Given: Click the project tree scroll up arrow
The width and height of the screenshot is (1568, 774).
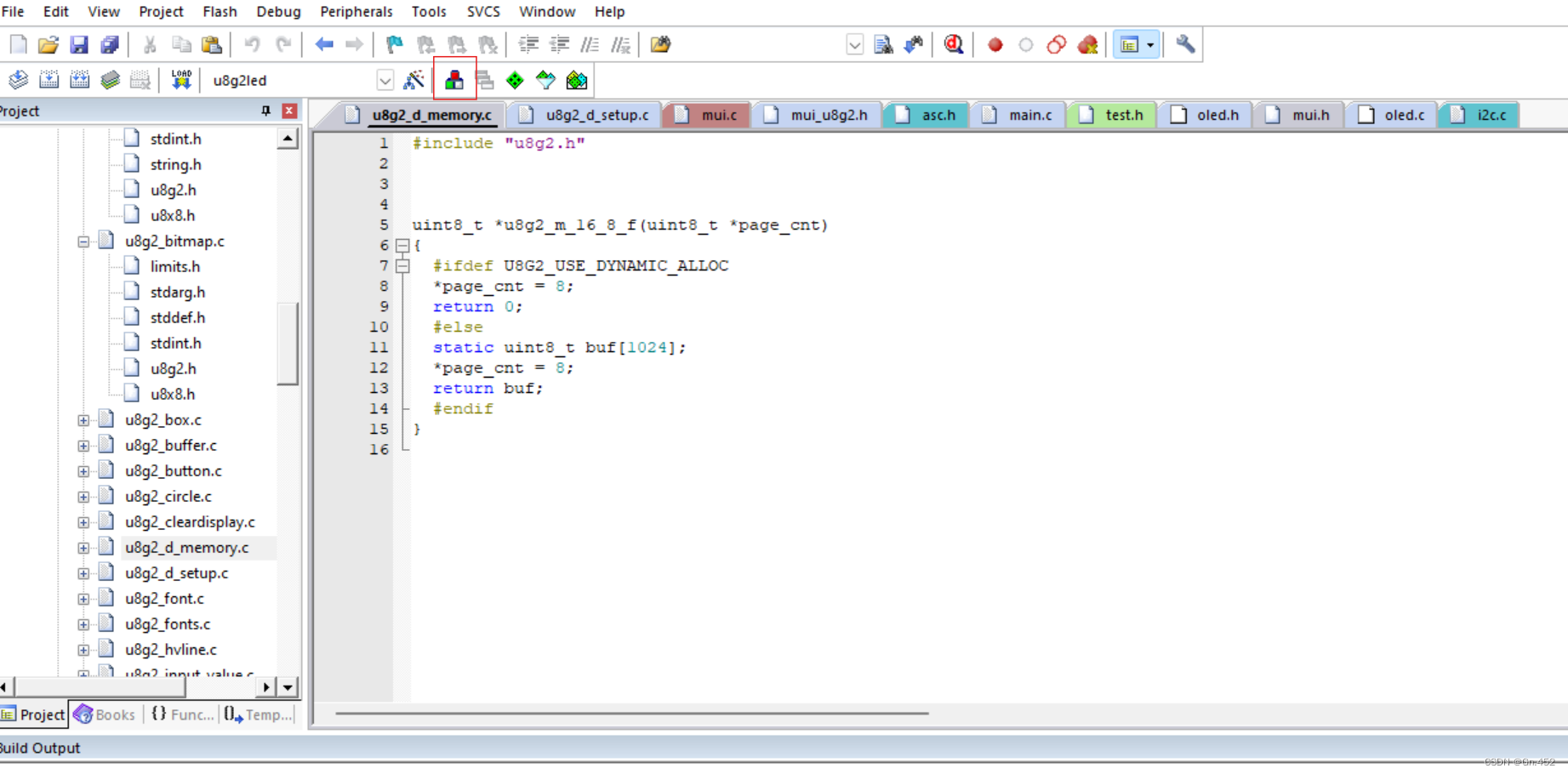Looking at the screenshot, I should tap(288, 139).
